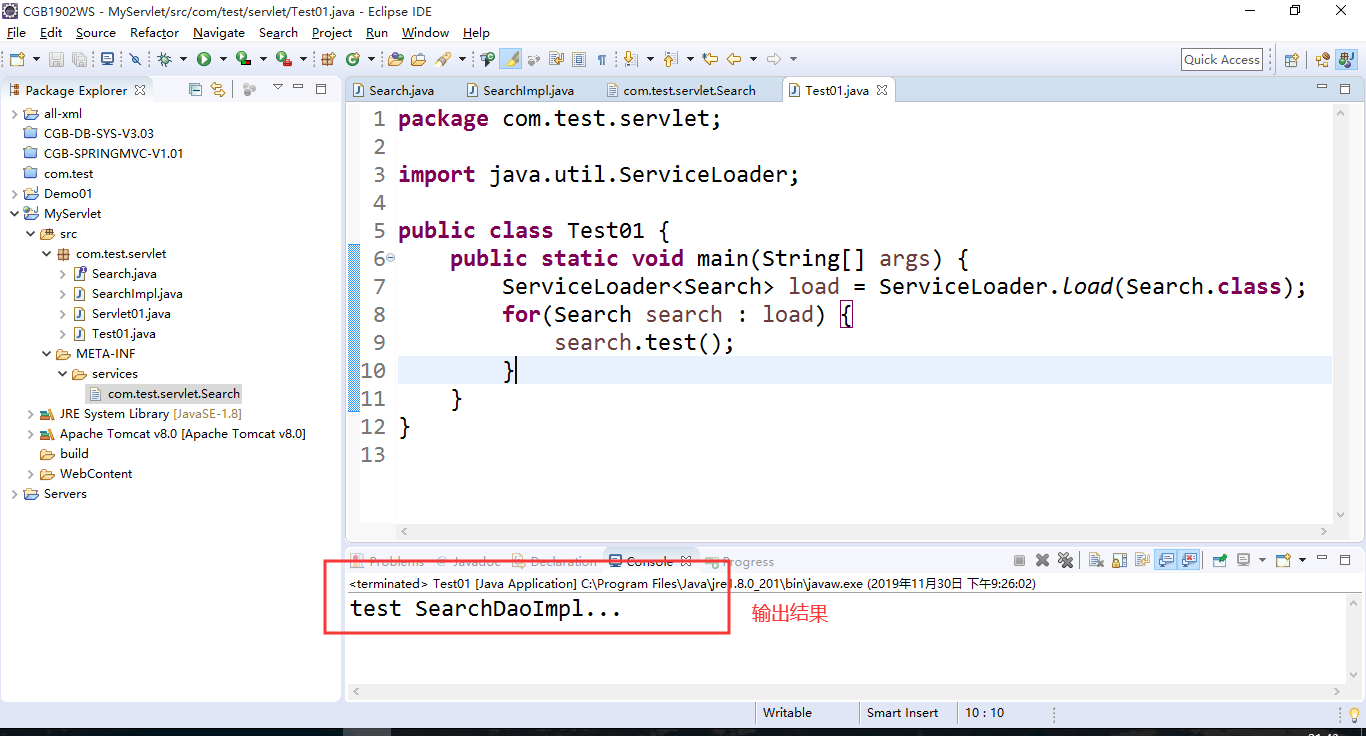The width and height of the screenshot is (1366, 736).
Task: Click the Console horizontal scrollbar
Action: pos(847,691)
